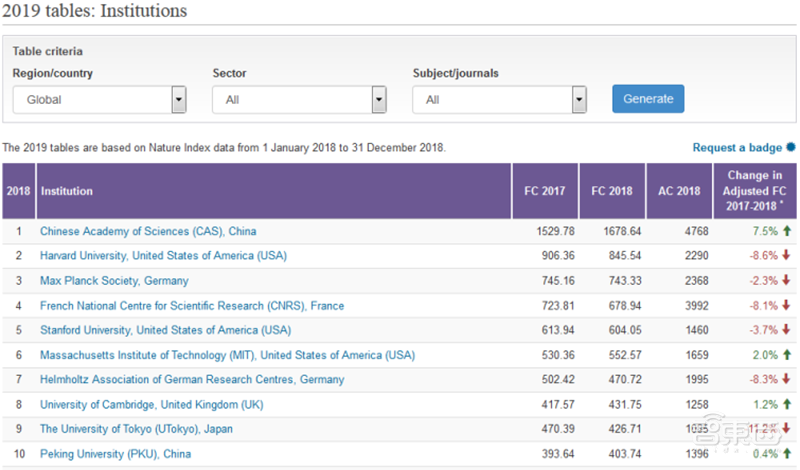Open the Region/country dropdown

pyautogui.click(x=99, y=100)
